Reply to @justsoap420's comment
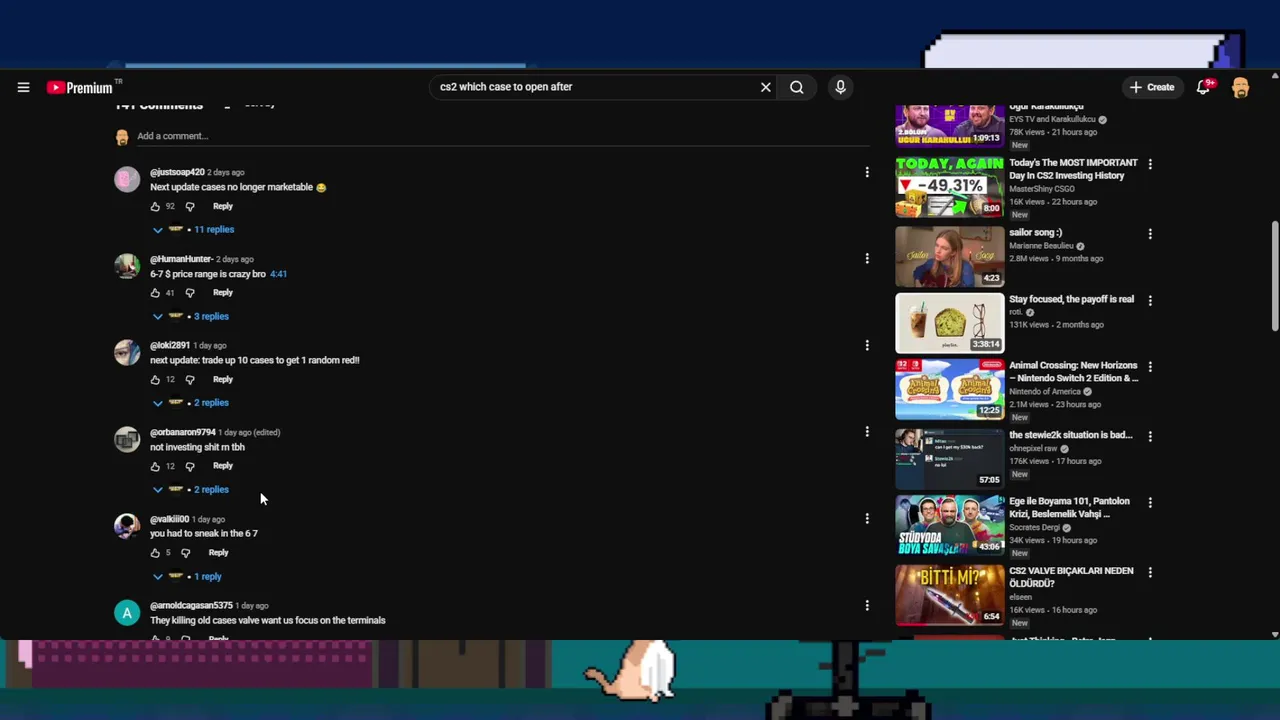Image resolution: width=1280 pixels, height=720 pixels. click(222, 206)
